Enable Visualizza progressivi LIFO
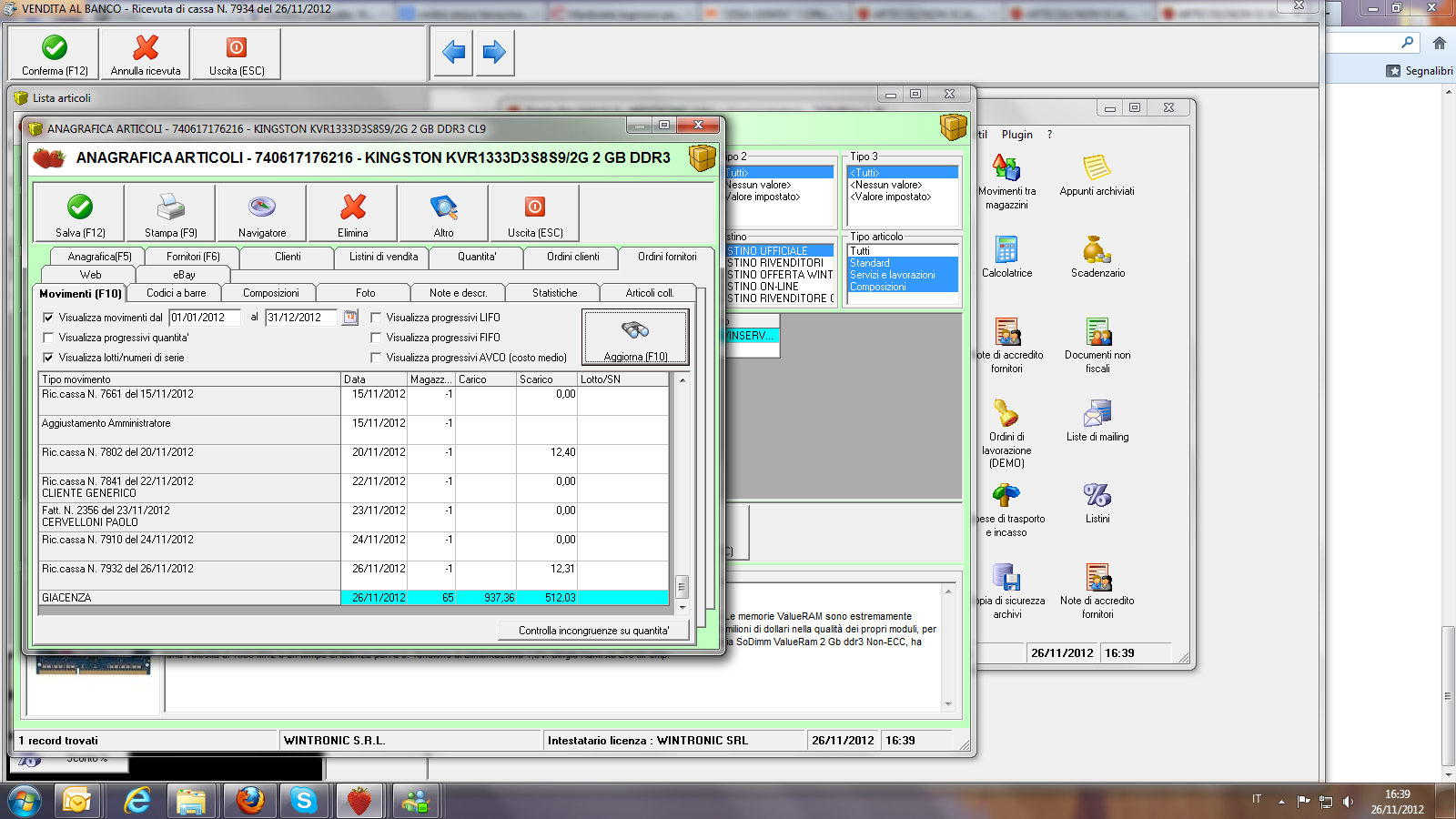Viewport: 1456px width, 819px height. tap(376, 318)
